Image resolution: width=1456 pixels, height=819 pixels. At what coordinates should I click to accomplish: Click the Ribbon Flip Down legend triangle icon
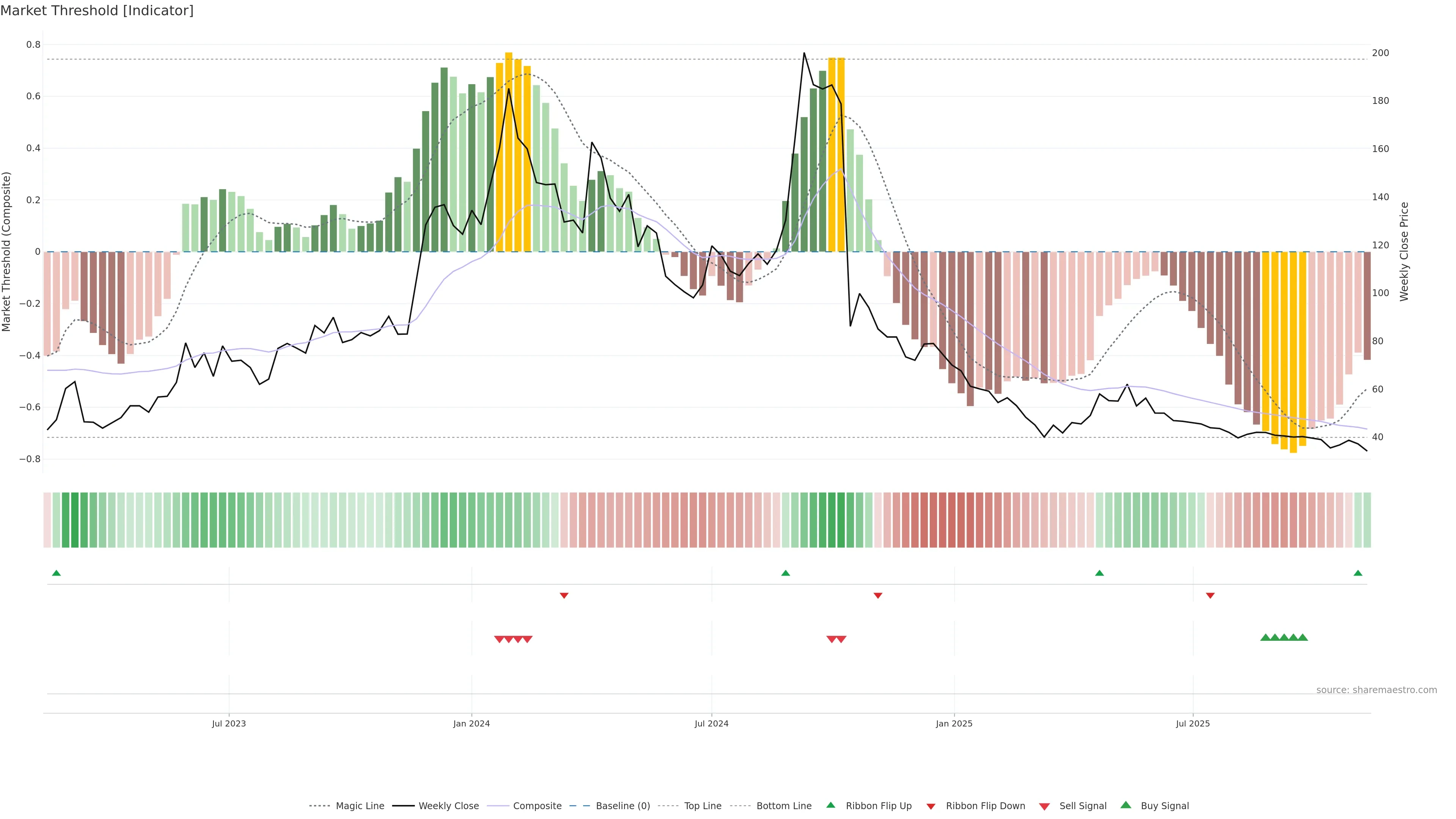click(931, 806)
